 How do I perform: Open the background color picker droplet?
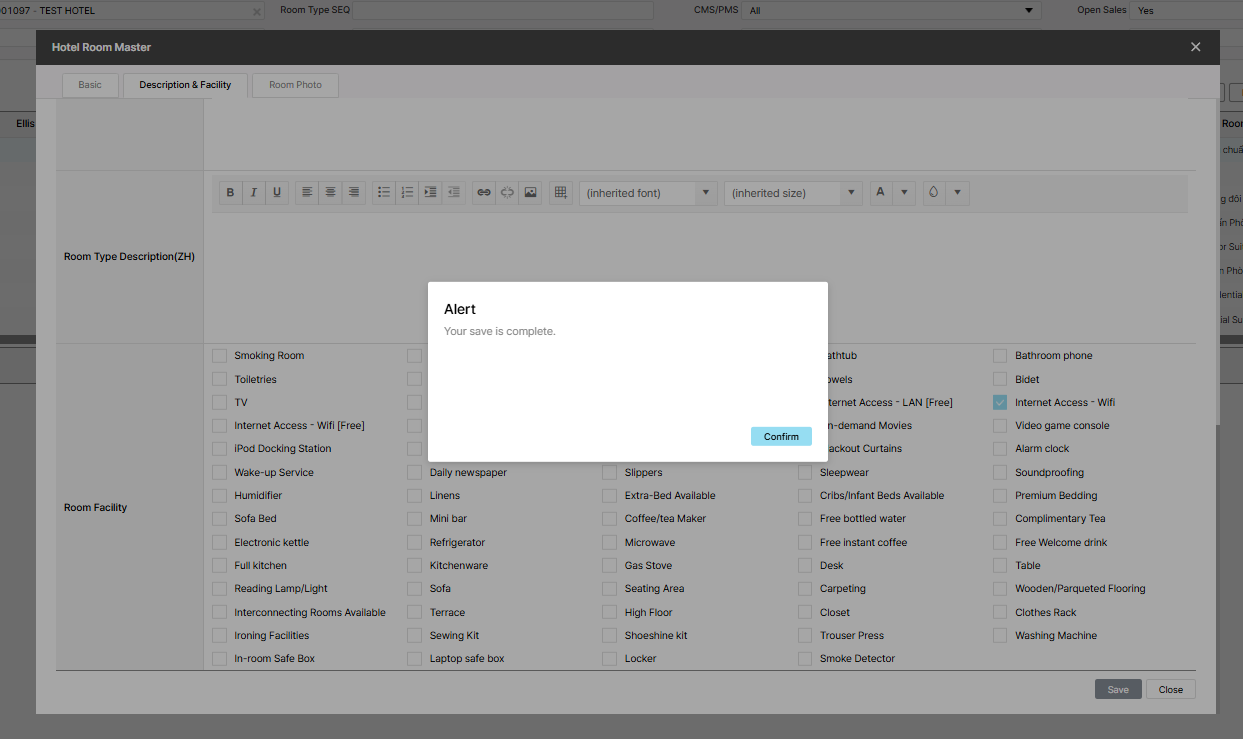(934, 193)
